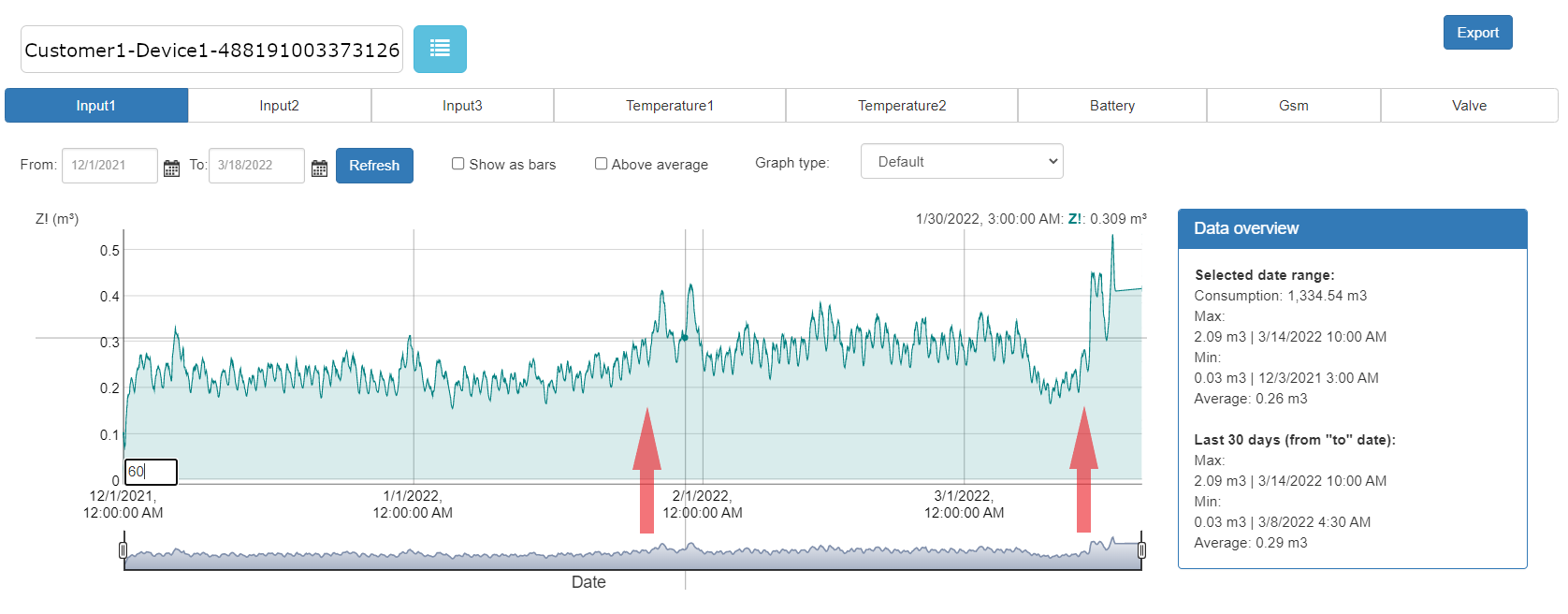This screenshot has width=1568, height=614.
Task: Open the From date calendar picker
Action: pos(171,168)
